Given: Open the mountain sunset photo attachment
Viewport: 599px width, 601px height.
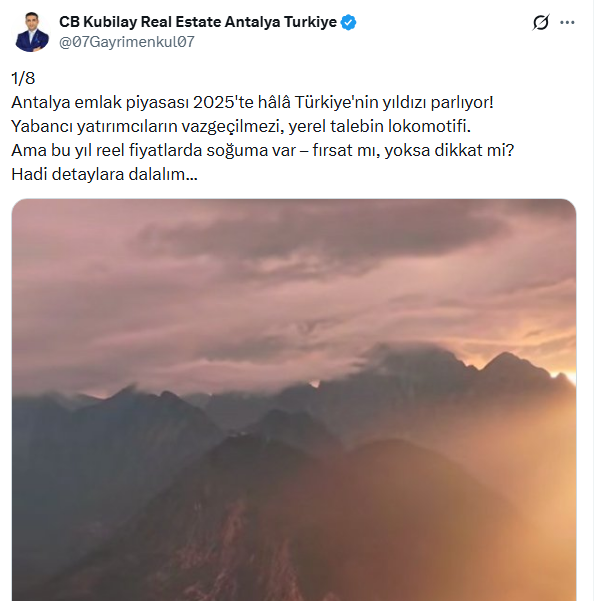Looking at the screenshot, I should 294,400.
